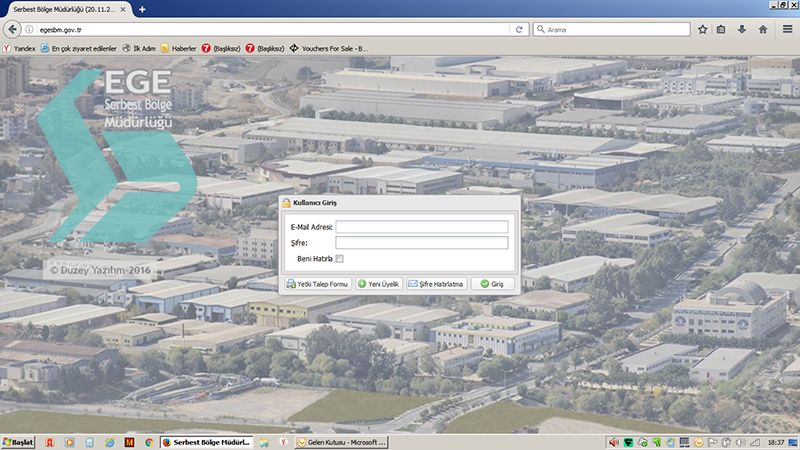Click into the Şifre password field
The height and width of the screenshot is (450, 800).
point(421,242)
